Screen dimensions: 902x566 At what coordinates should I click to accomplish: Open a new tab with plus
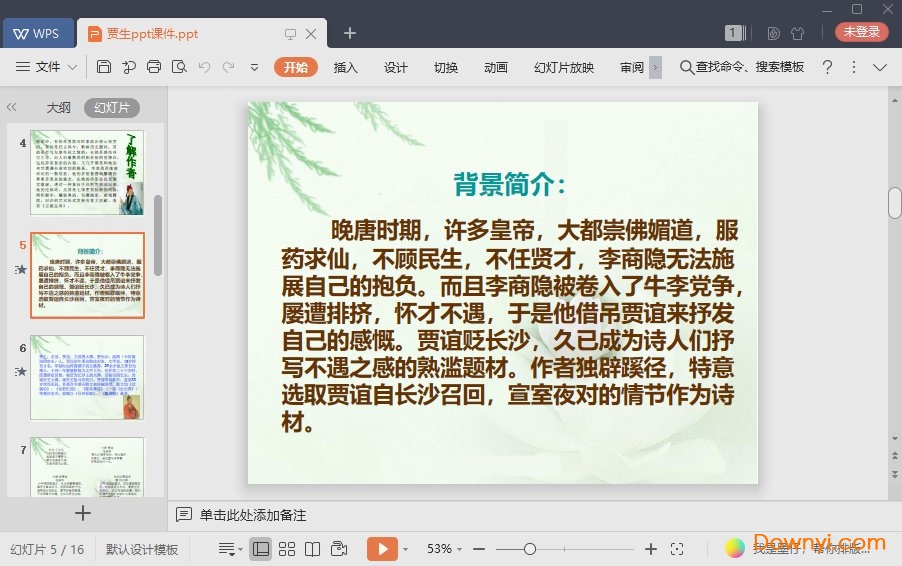click(x=350, y=33)
